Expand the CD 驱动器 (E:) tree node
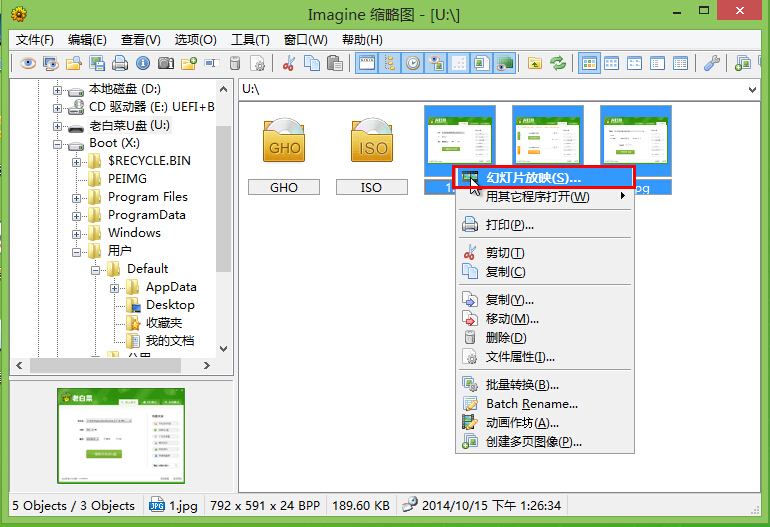The image size is (770, 527). click(x=57, y=108)
